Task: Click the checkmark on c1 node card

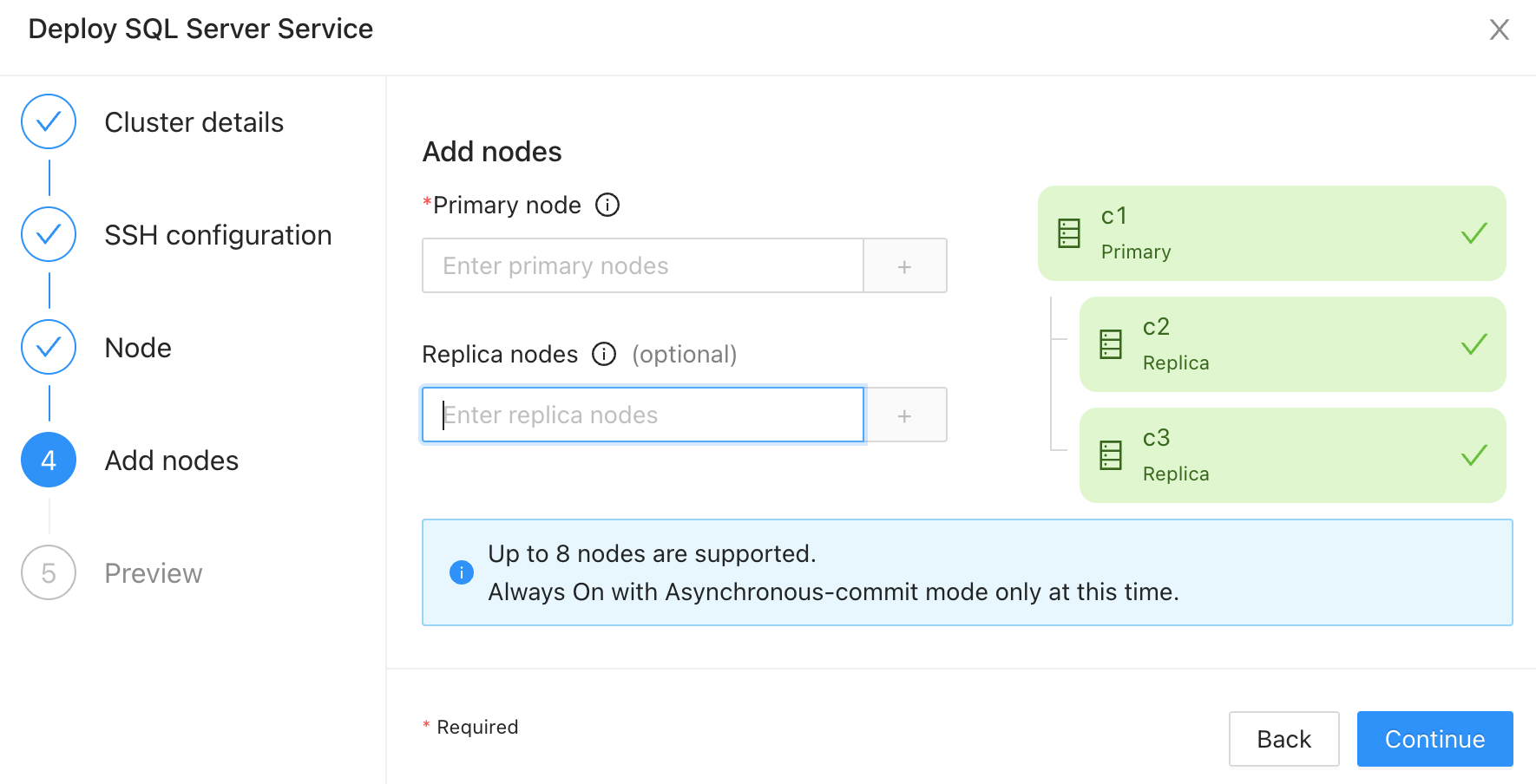Action: point(1474,233)
